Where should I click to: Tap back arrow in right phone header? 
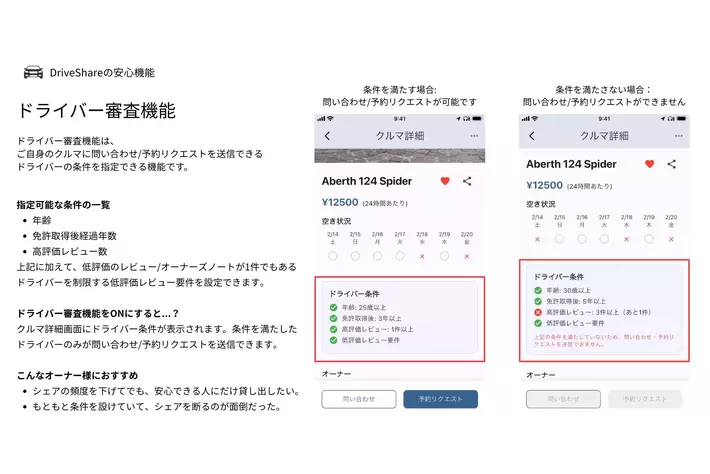tap(531, 136)
